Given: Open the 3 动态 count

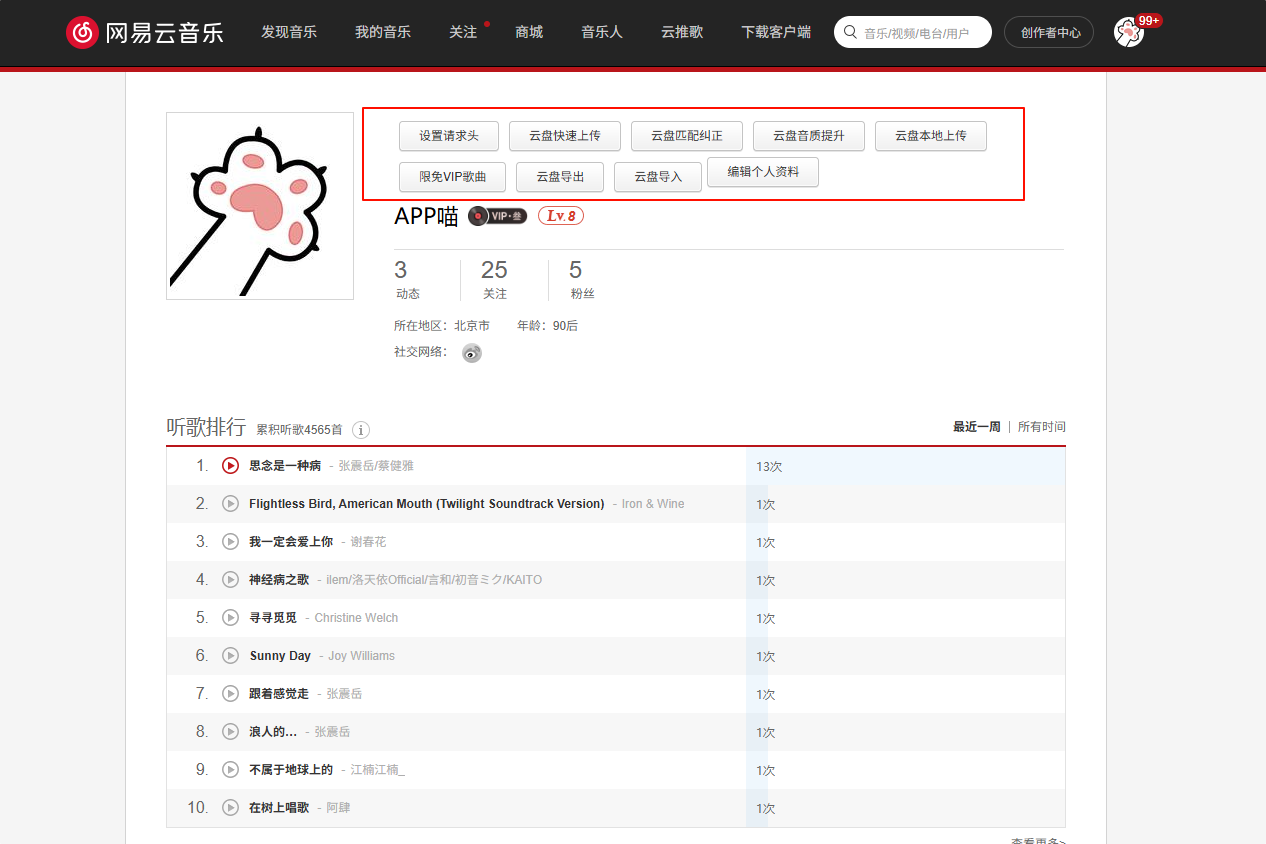Looking at the screenshot, I should pos(407,280).
